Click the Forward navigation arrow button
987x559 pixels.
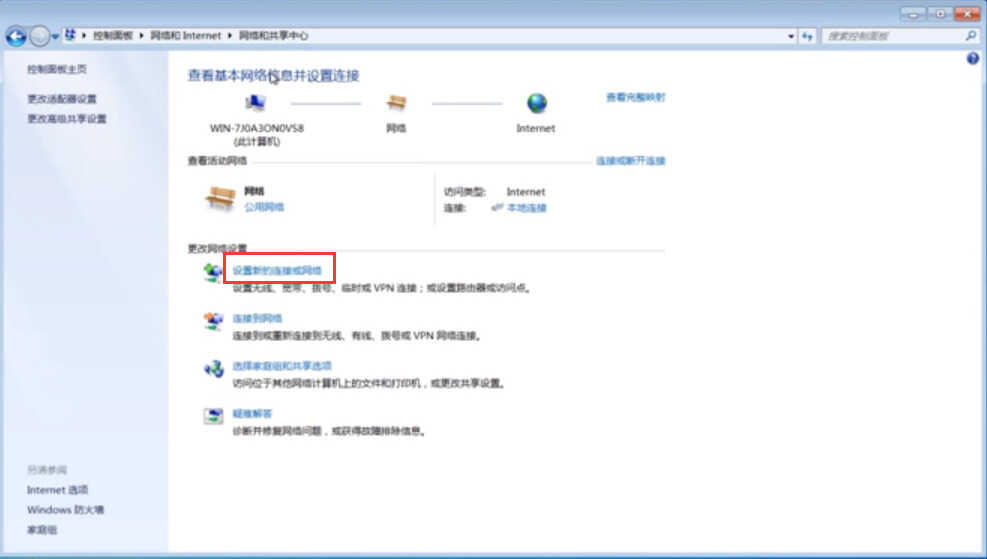click(39, 37)
